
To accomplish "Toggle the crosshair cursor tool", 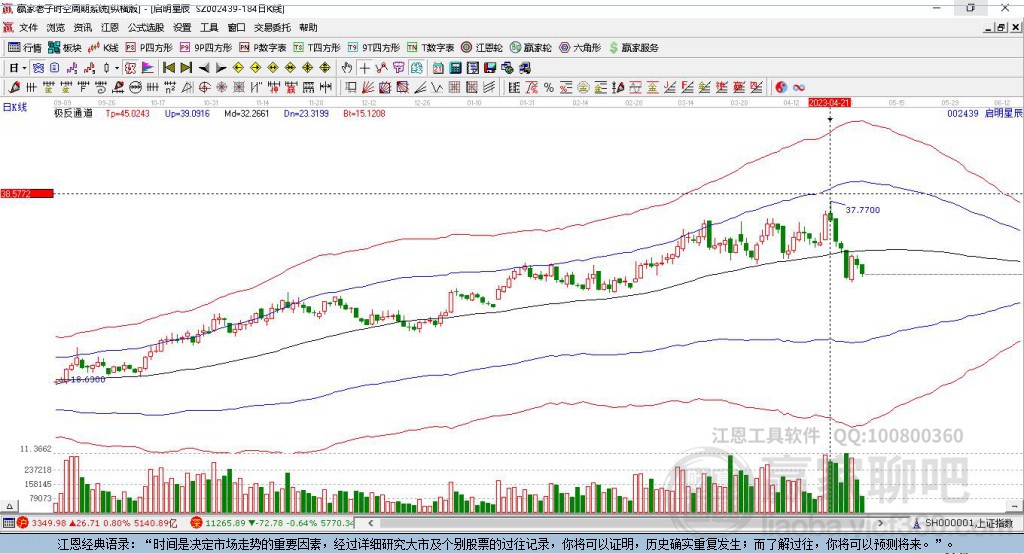I will pos(364,68).
